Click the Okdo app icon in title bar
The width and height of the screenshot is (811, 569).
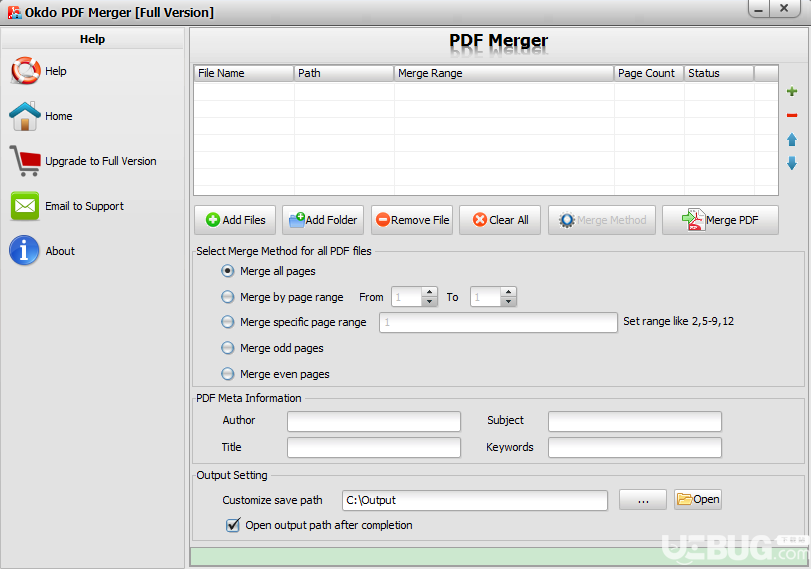(14, 12)
